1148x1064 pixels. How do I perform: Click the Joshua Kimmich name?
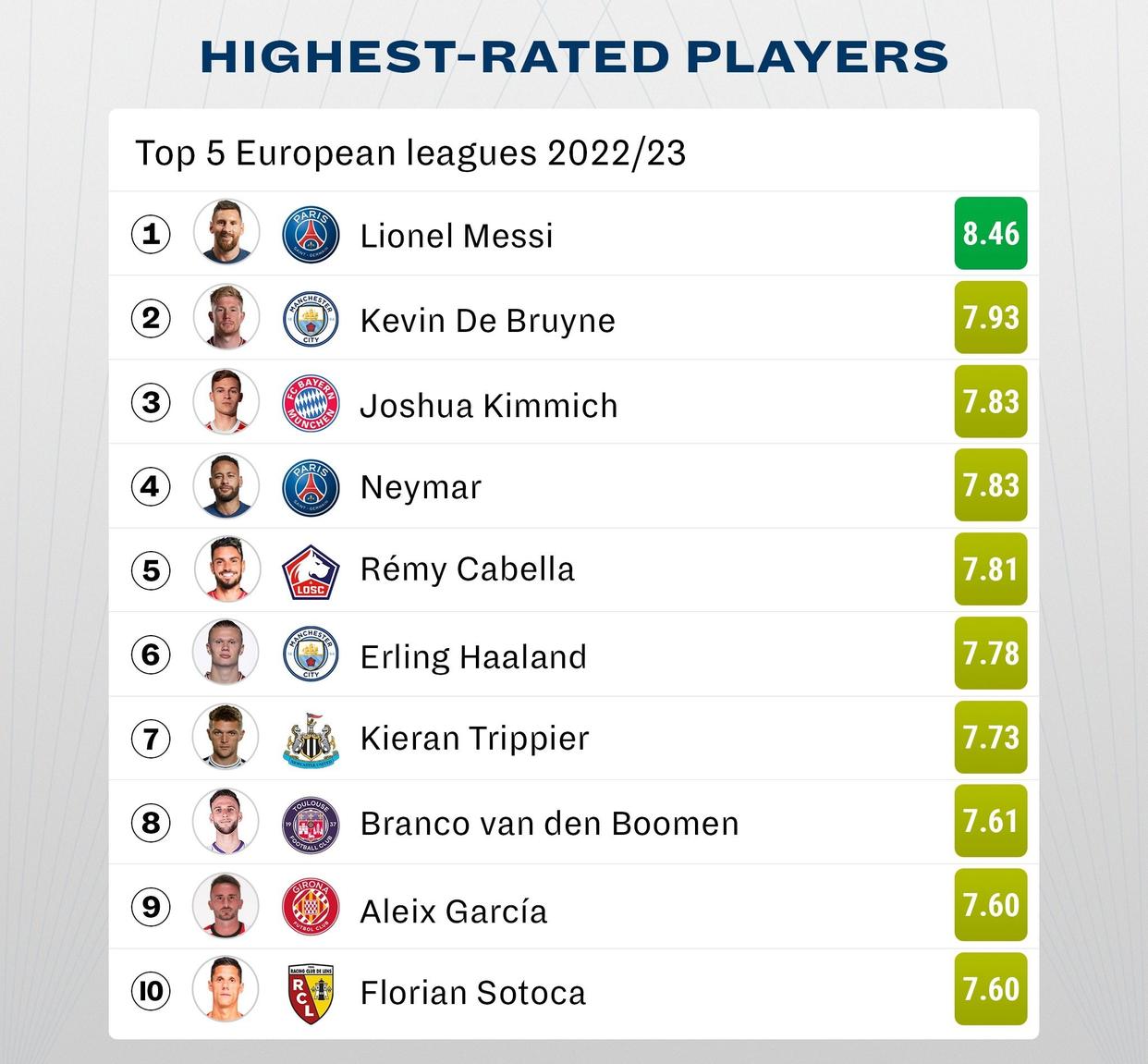pyautogui.click(x=488, y=405)
